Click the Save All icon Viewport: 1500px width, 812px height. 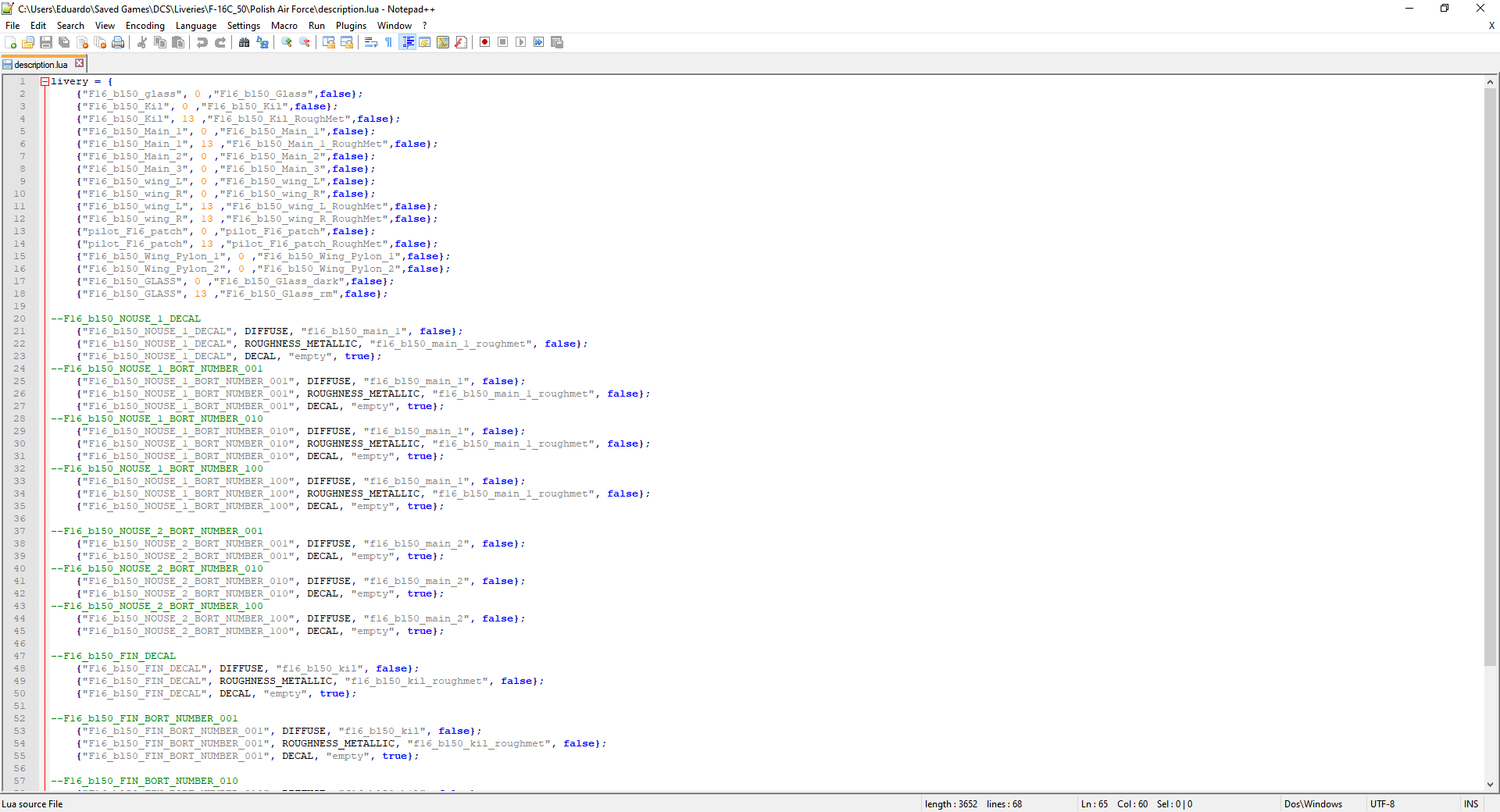click(x=64, y=42)
